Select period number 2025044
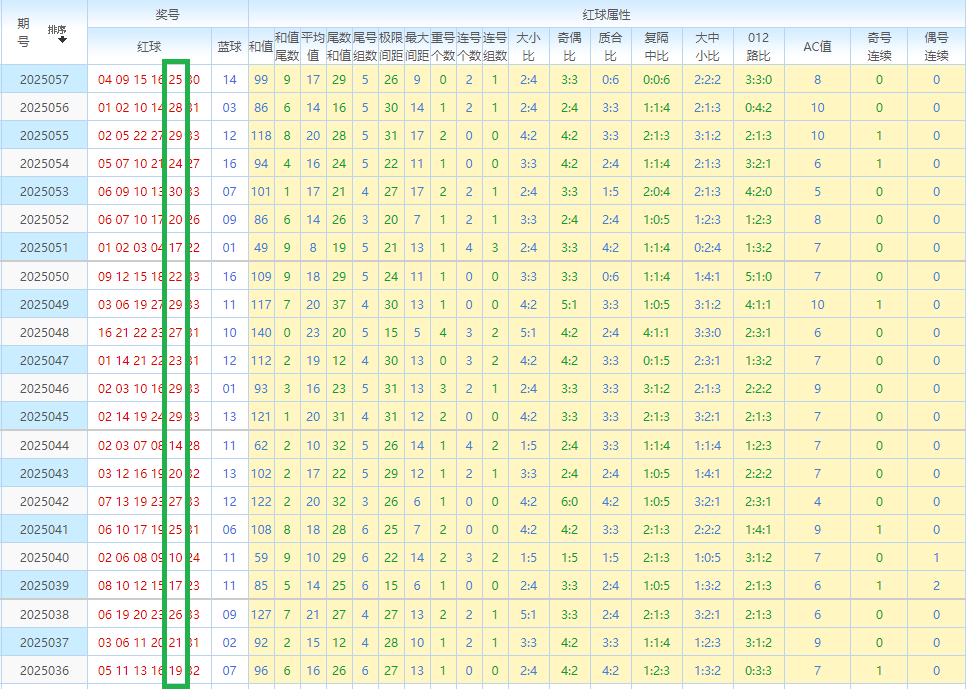The image size is (967, 689). [x=44, y=445]
